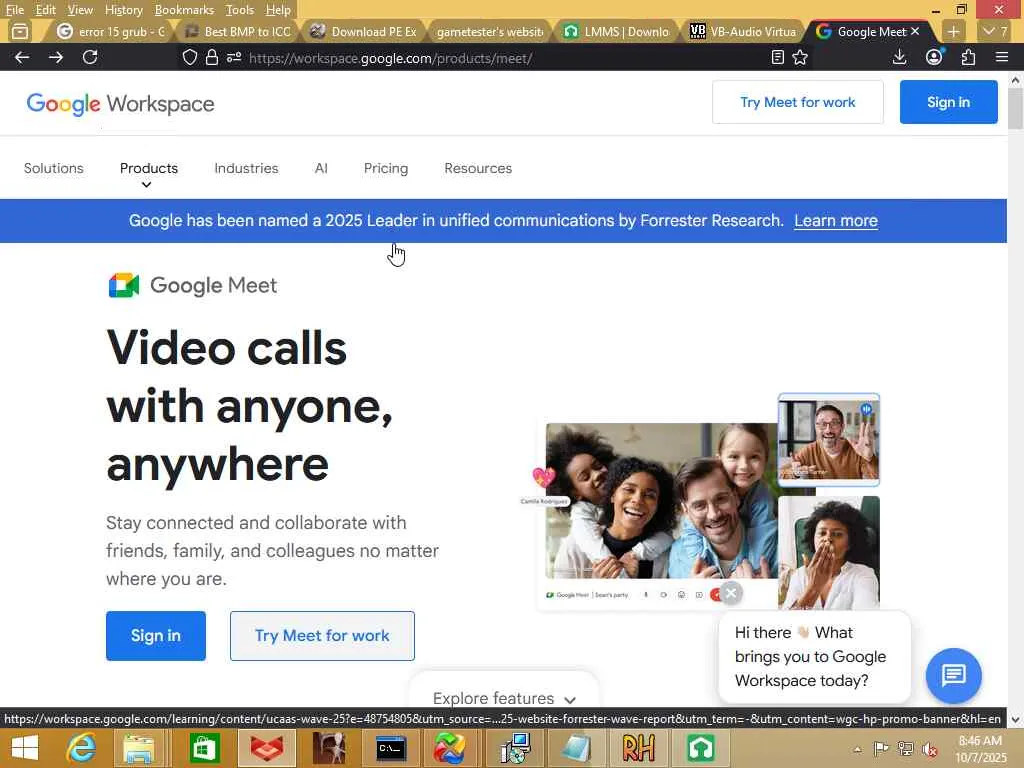Screen dimensions: 1024x768
Task: Open the Edit menu
Action: [x=45, y=10]
